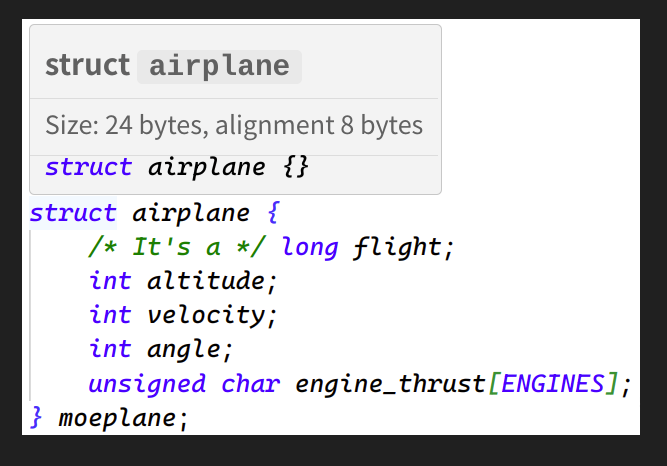Click the airplane code badge in tooltip header

219,66
